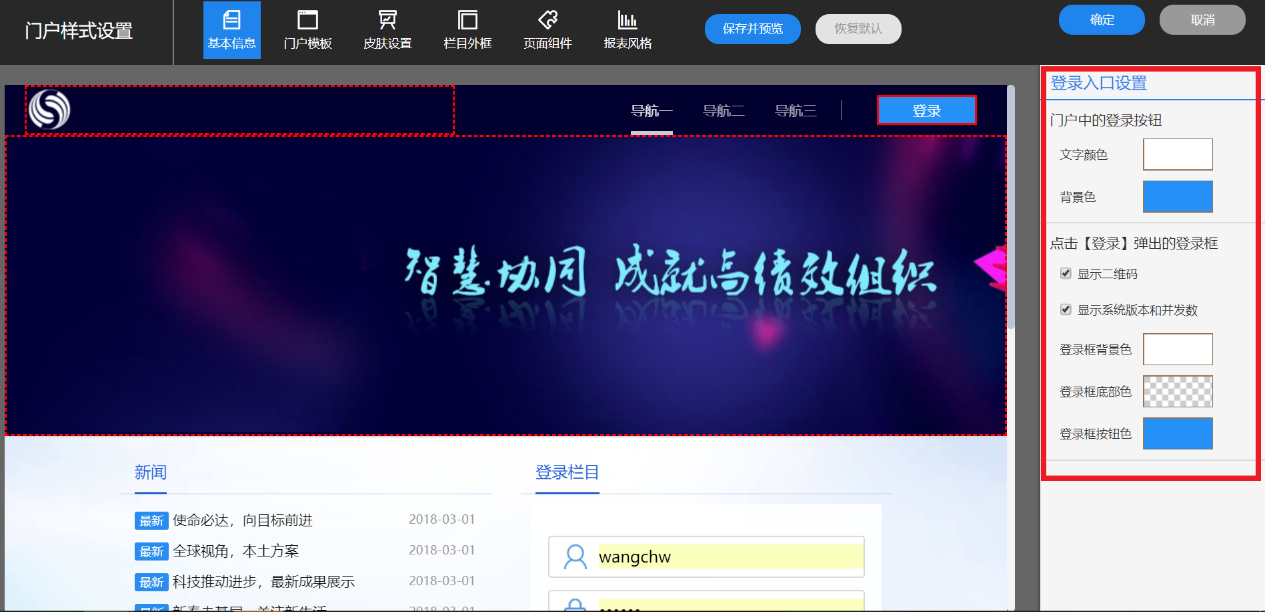
Task: Open the 背景色 blue color swatch
Action: tap(1177, 196)
